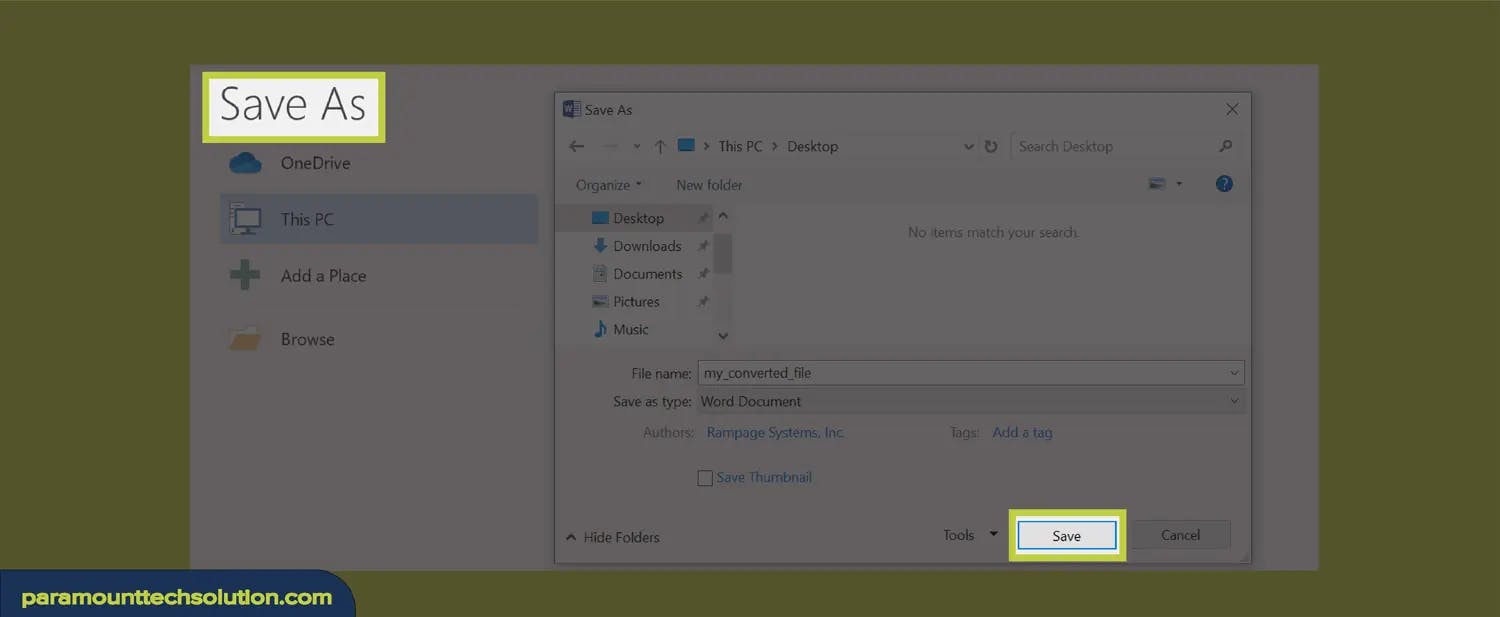Screen dimensions: 1500x617
Task: Refresh the Desktop folder view
Action: (x=991, y=146)
